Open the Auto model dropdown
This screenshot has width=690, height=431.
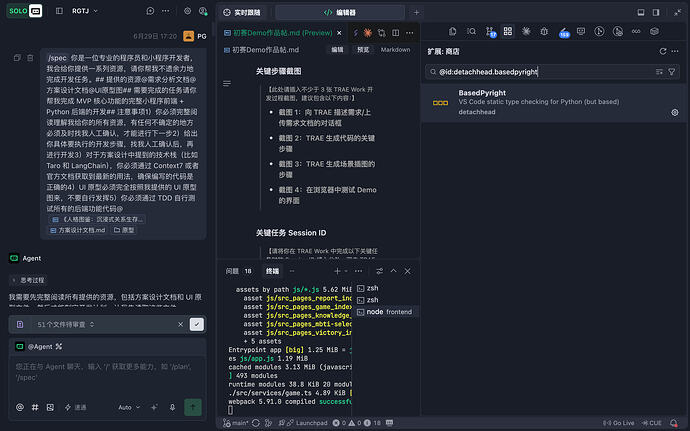(129, 407)
